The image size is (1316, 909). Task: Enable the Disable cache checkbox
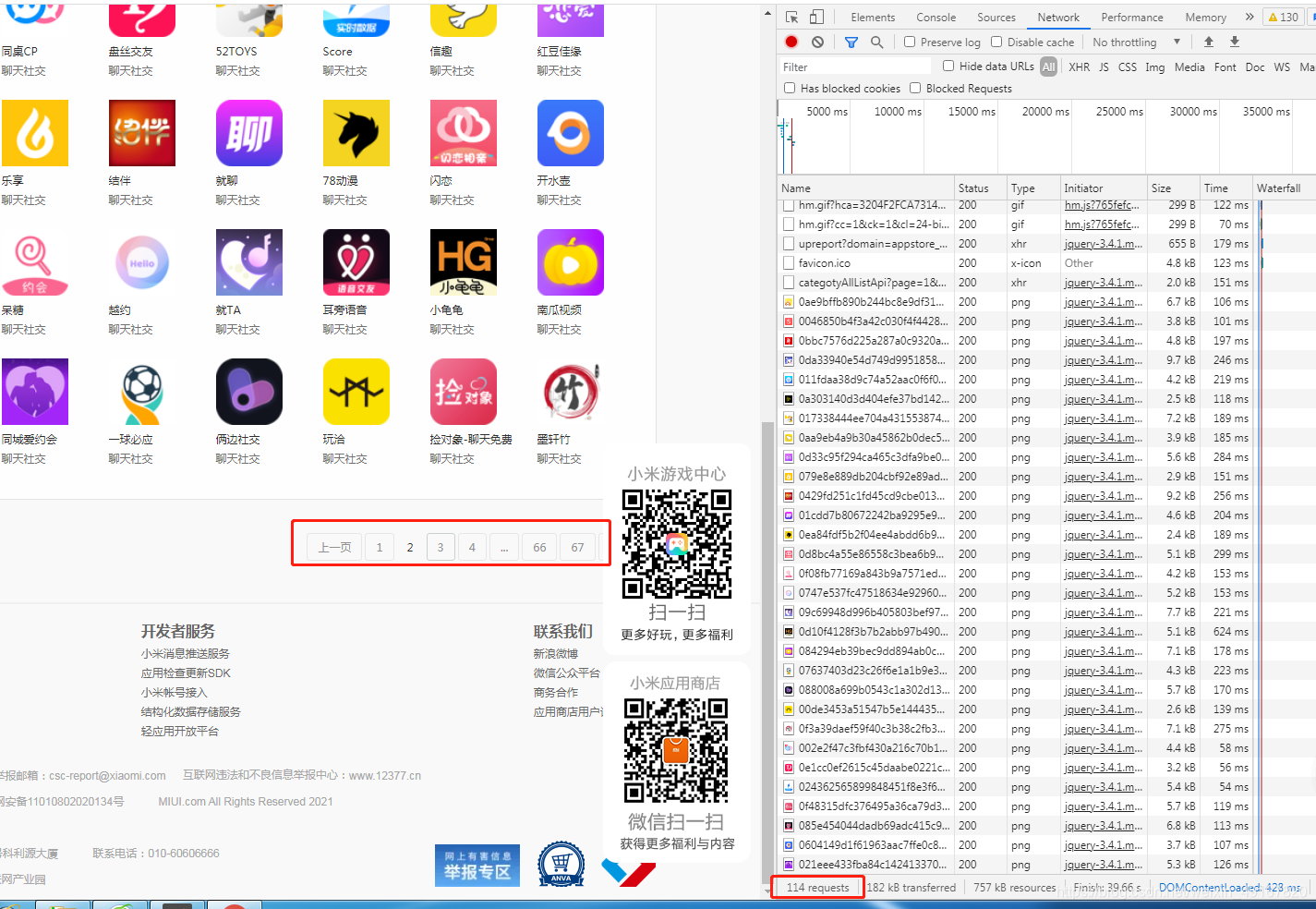click(x=996, y=42)
